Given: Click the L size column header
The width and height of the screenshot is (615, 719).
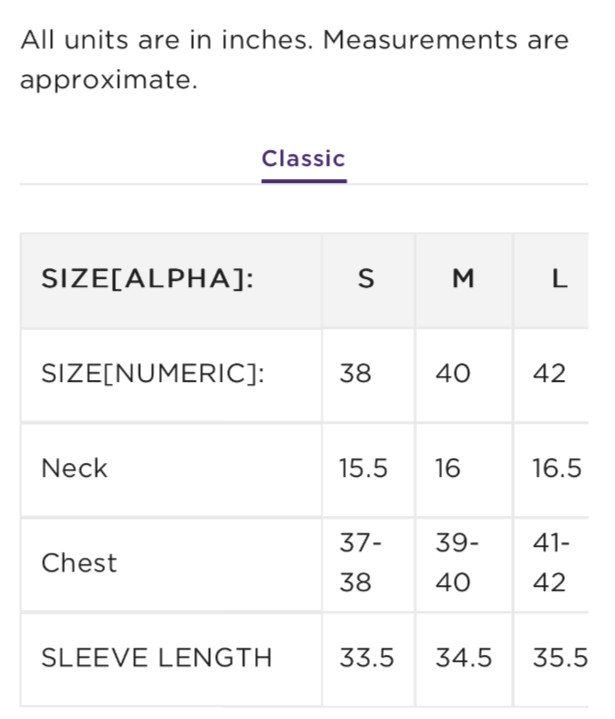Looking at the screenshot, I should click(x=559, y=279).
